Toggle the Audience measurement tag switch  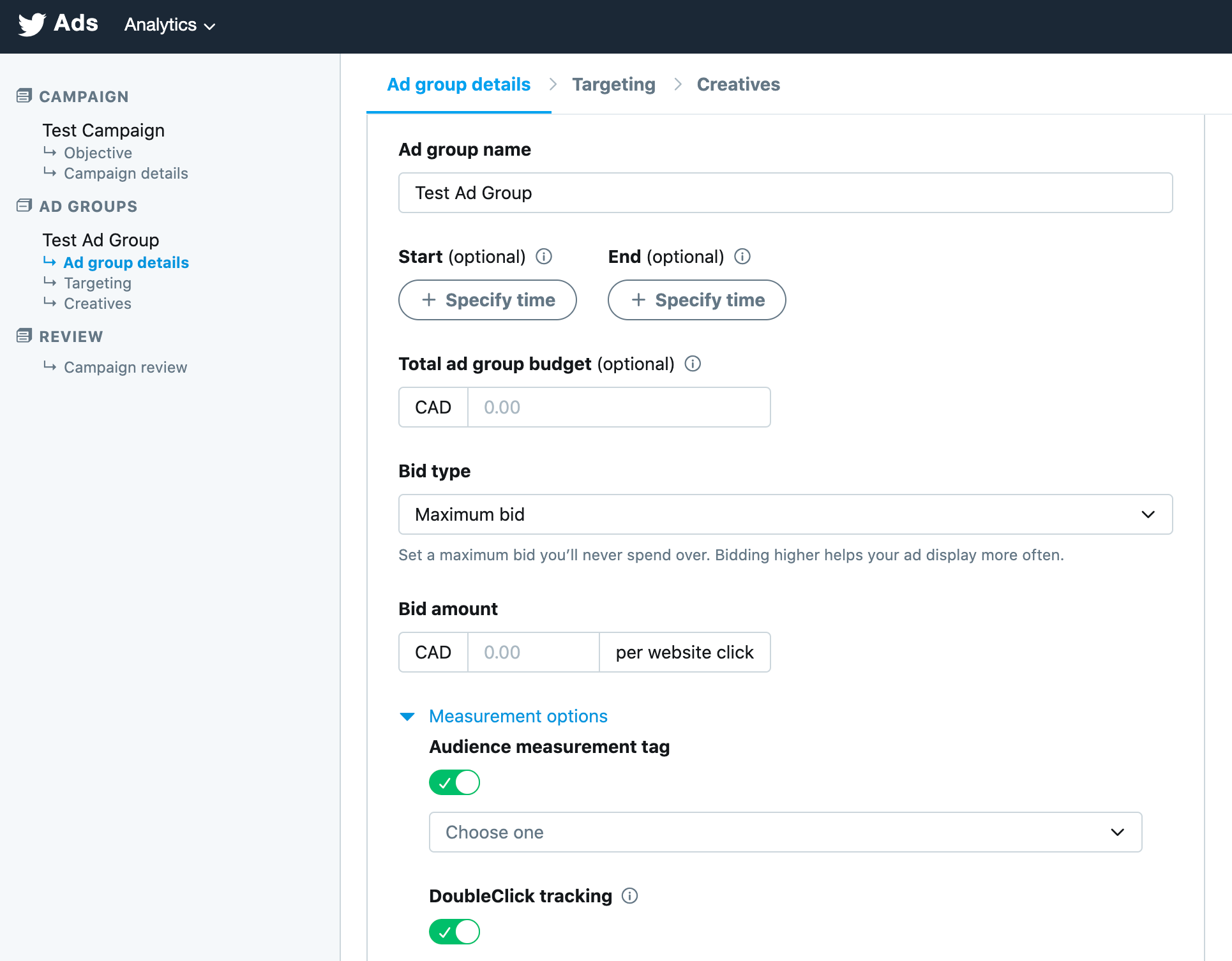[x=454, y=783]
